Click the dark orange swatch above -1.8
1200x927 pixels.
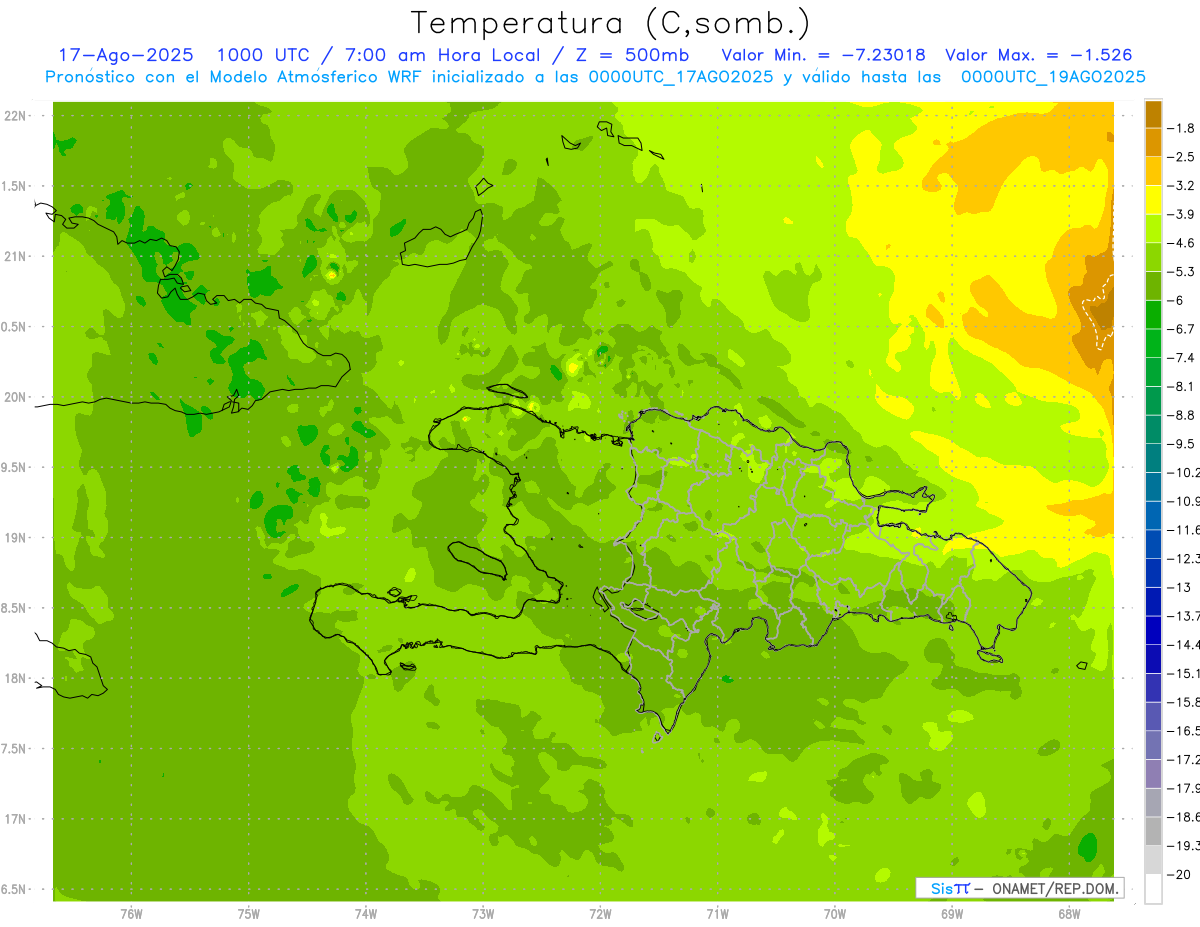[x=1153, y=114]
